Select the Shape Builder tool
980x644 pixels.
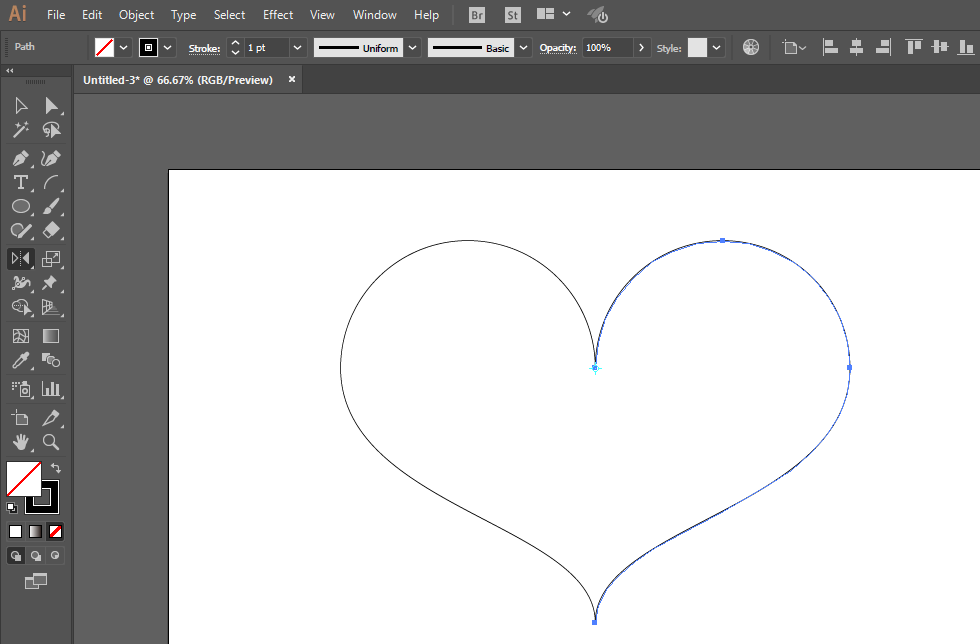coord(21,308)
